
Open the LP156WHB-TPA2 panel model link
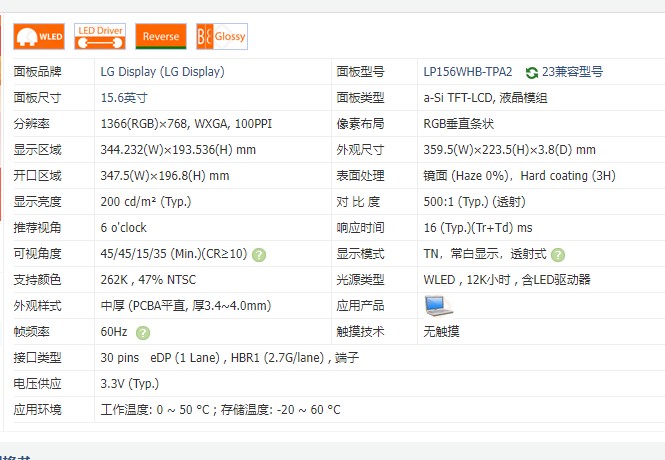coord(468,72)
